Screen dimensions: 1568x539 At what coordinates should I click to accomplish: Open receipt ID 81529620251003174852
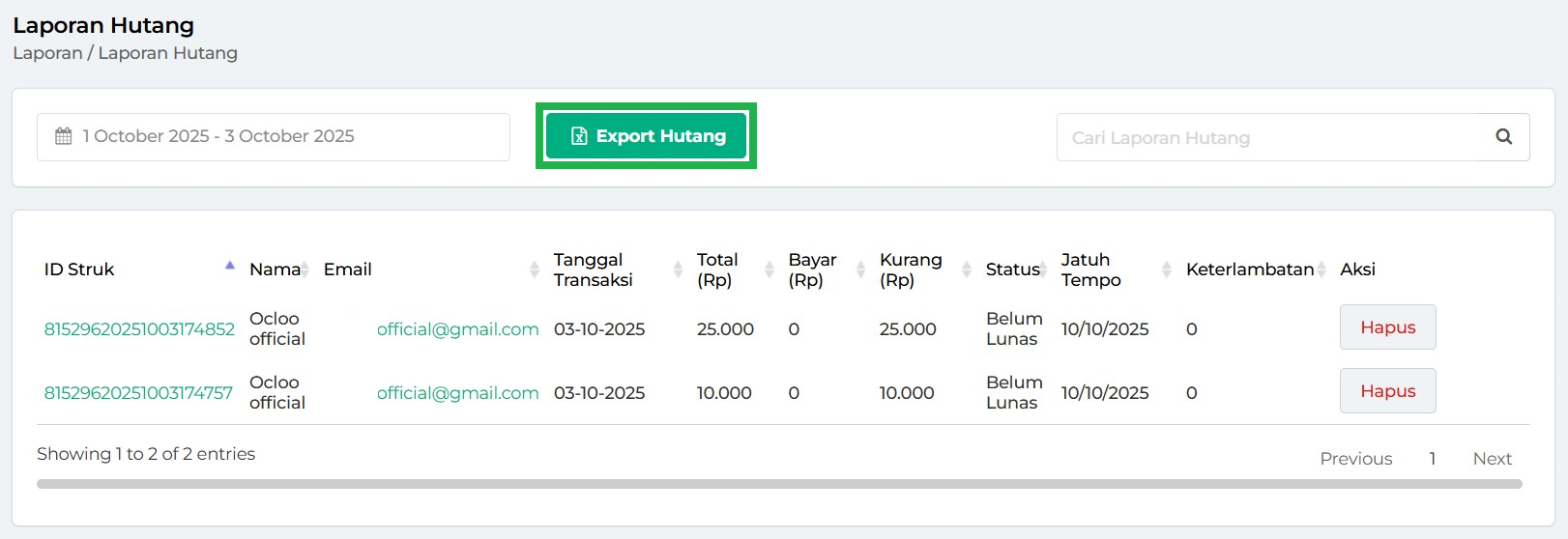[x=139, y=329]
